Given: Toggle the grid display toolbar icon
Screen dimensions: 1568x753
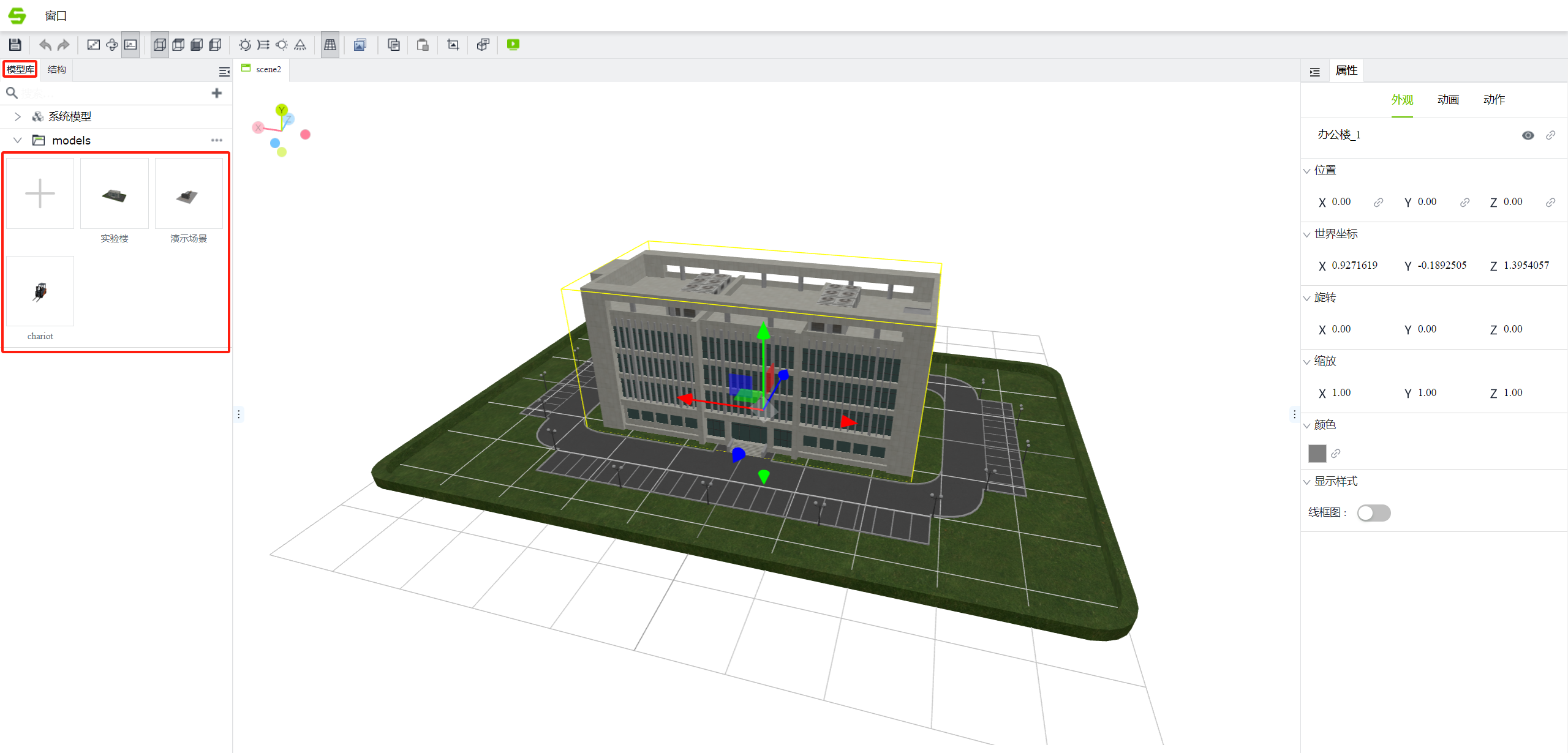Looking at the screenshot, I should click(330, 45).
